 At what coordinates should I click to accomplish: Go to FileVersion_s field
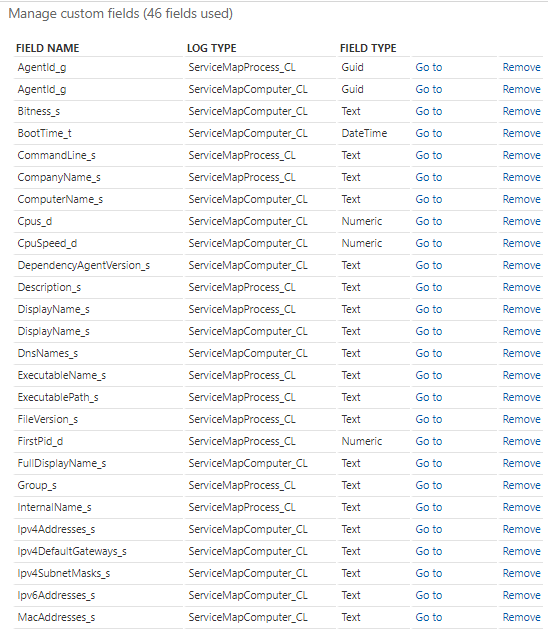(429, 419)
